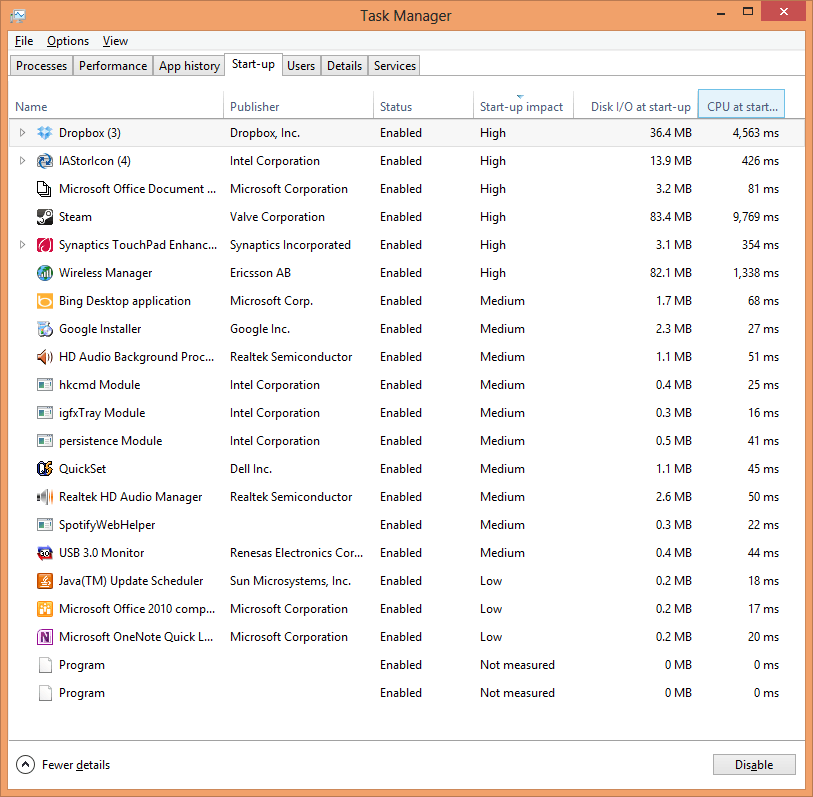Click the IAStorIcon row icon
Screen dimensions: 813x797
(45, 161)
